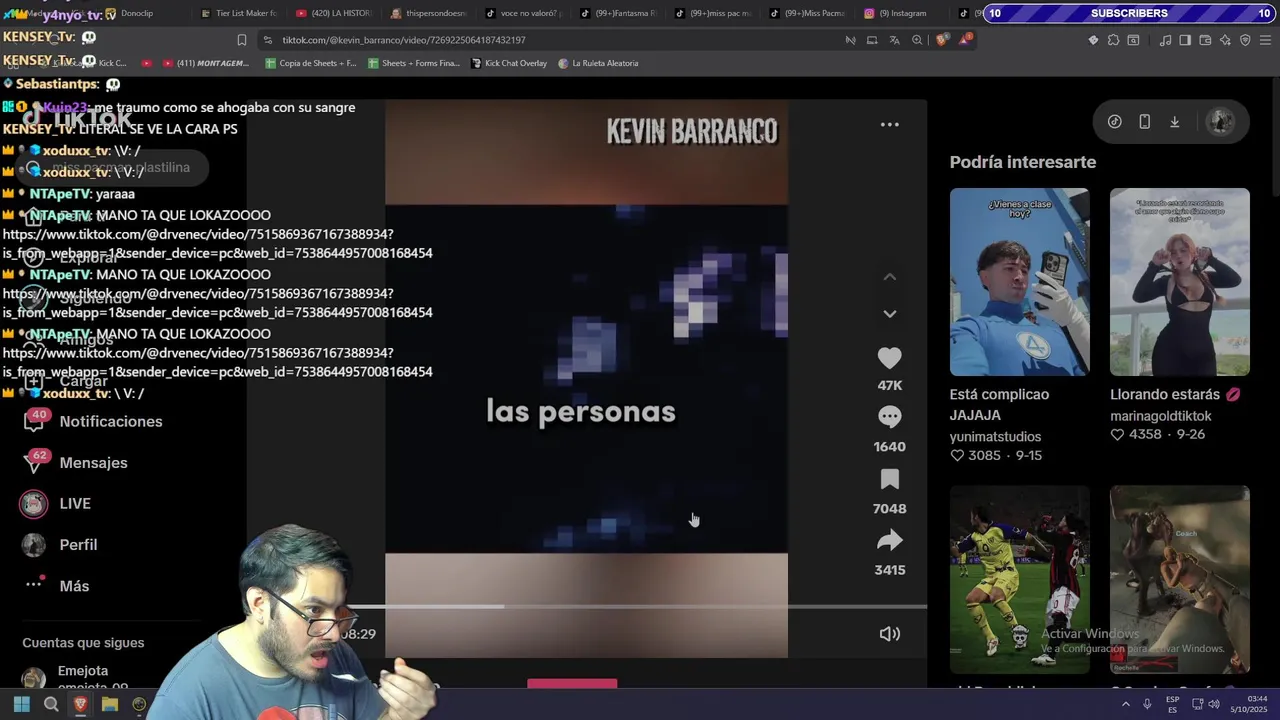Go to next video with down chevron

pos(889,314)
